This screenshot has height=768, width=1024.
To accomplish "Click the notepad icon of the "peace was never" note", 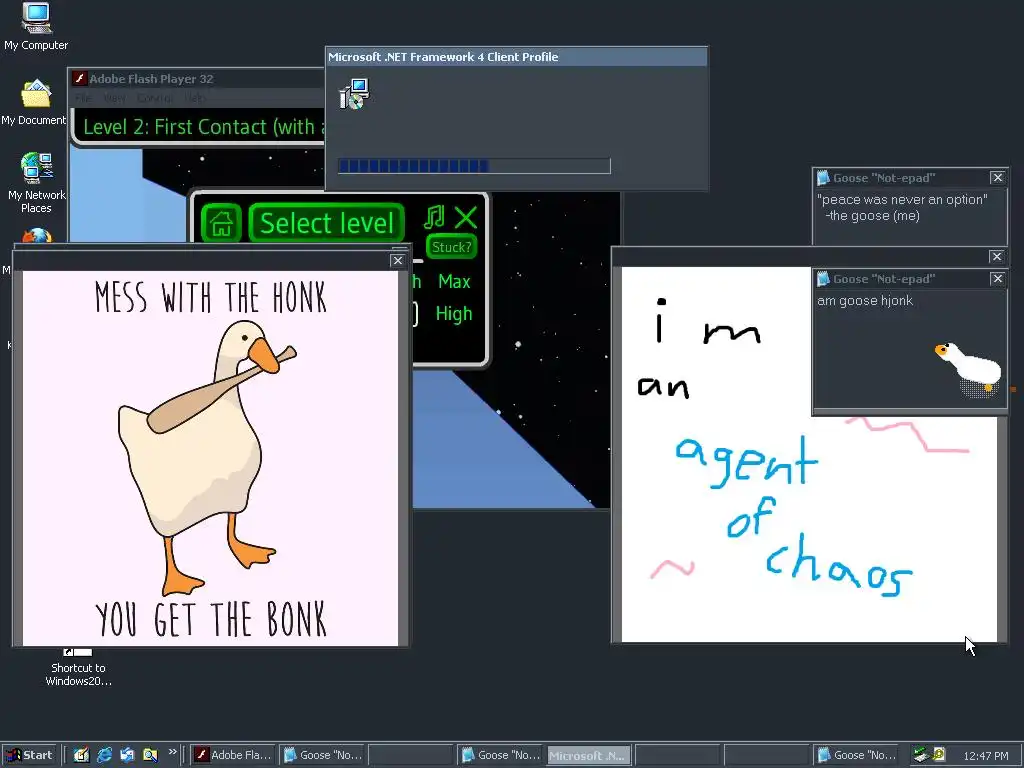I will tap(824, 178).
